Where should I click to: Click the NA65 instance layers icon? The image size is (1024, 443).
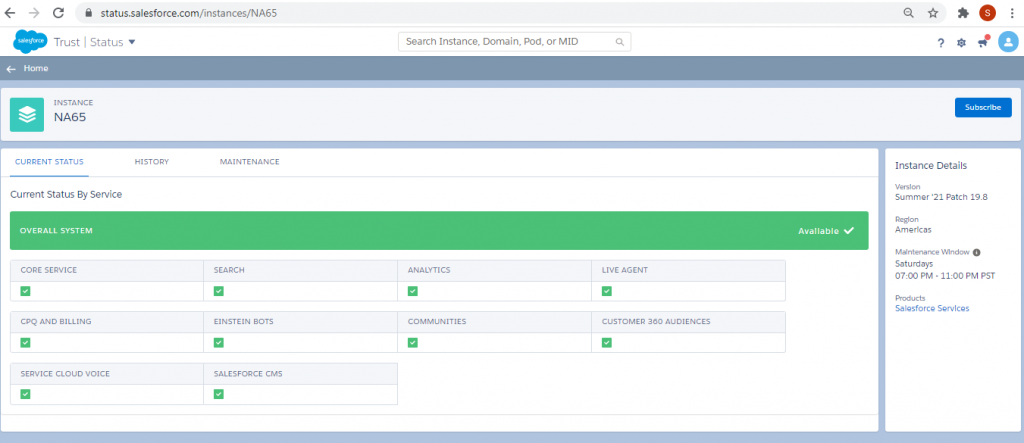27,115
